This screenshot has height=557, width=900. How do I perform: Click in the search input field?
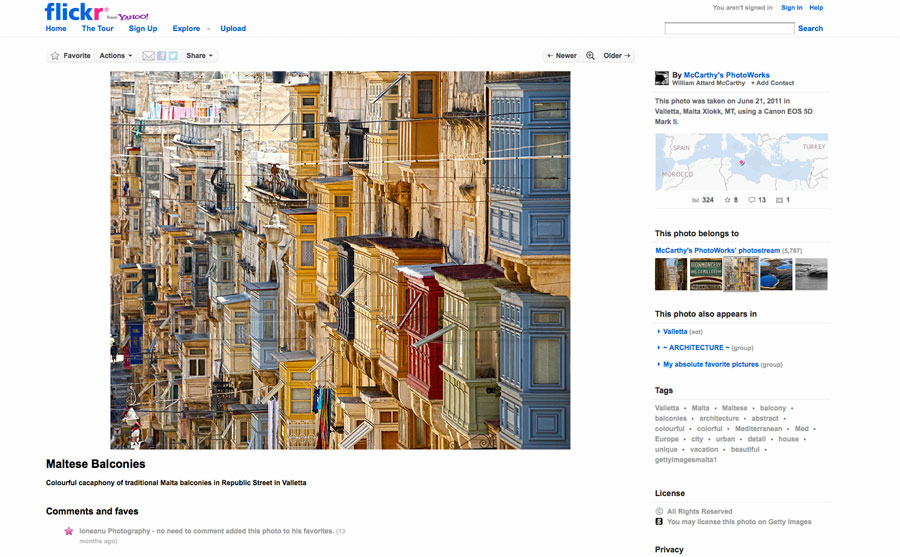pos(729,28)
